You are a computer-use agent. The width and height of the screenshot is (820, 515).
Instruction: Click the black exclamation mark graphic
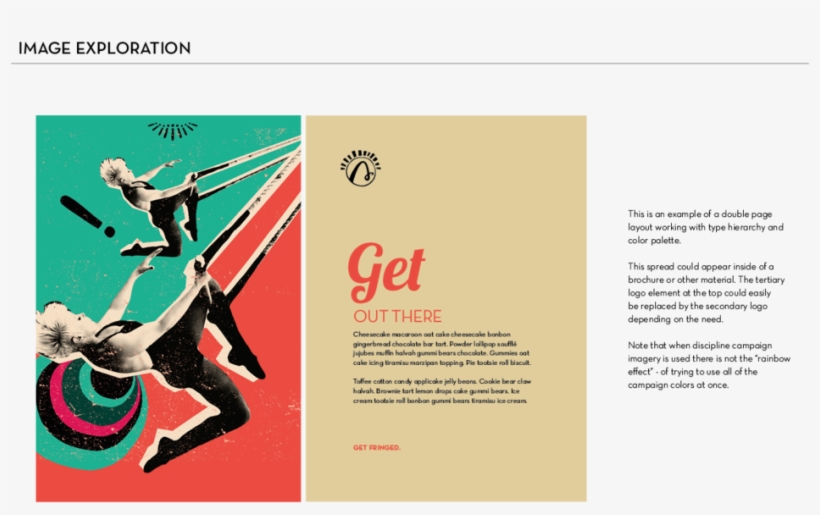point(87,216)
